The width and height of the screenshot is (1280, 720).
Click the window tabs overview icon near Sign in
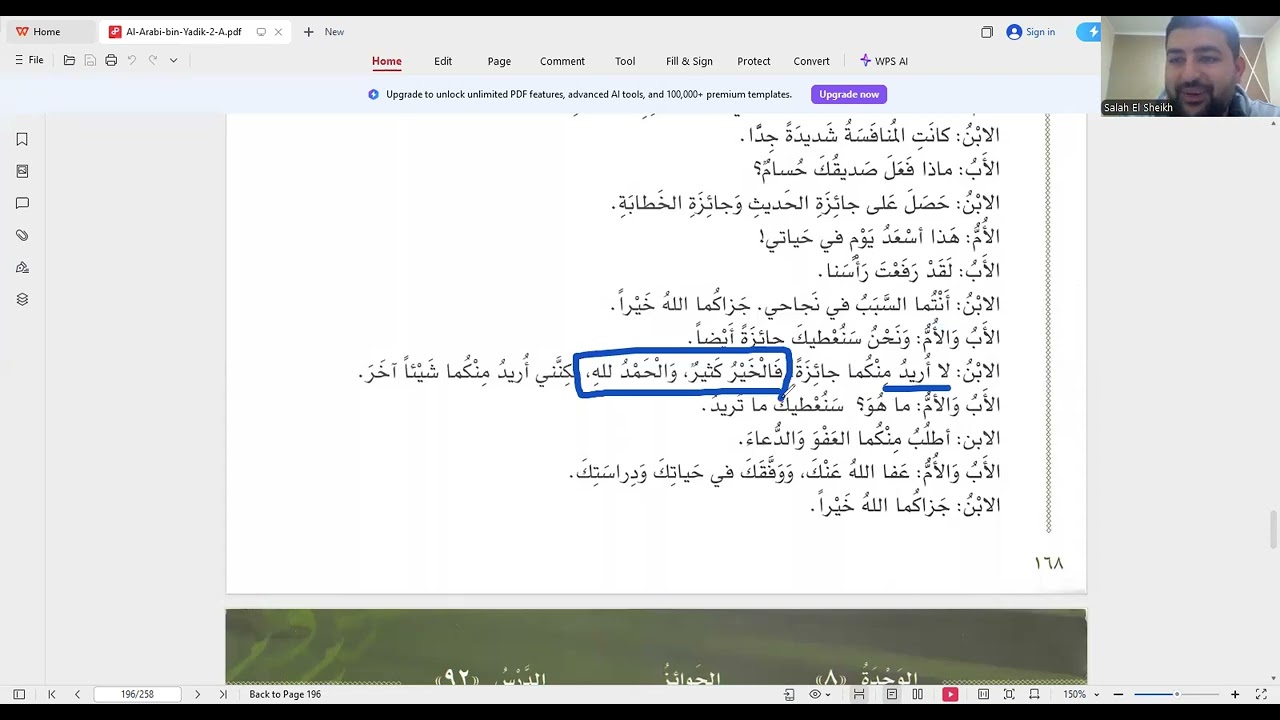[987, 32]
